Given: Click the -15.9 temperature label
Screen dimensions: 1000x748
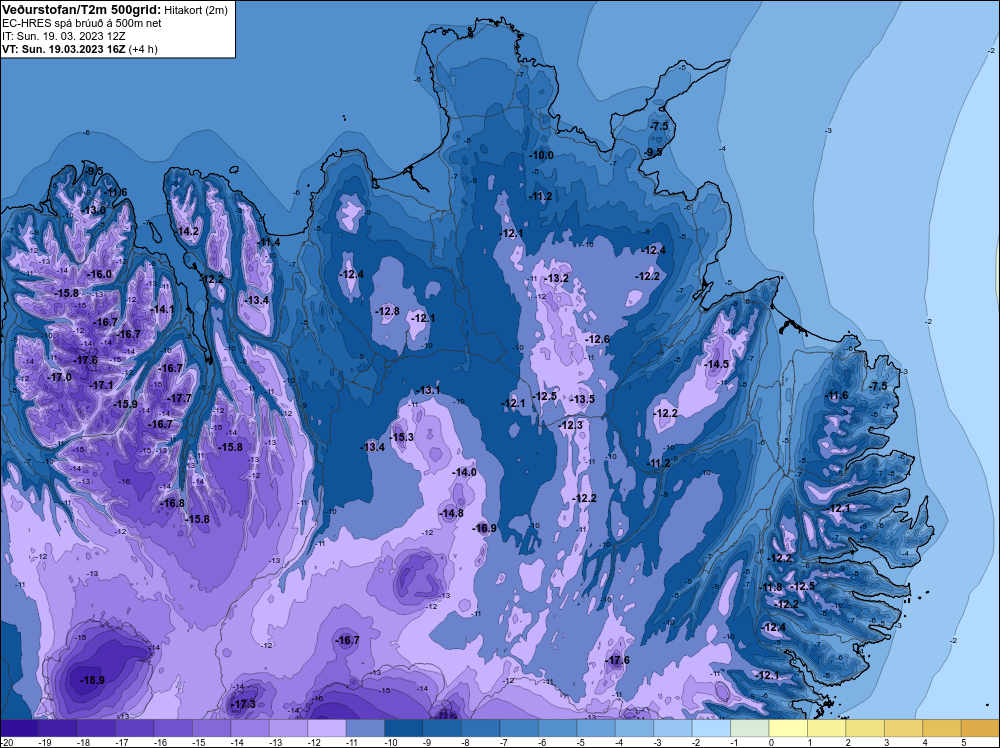Looking at the screenshot, I should (125, 404).
